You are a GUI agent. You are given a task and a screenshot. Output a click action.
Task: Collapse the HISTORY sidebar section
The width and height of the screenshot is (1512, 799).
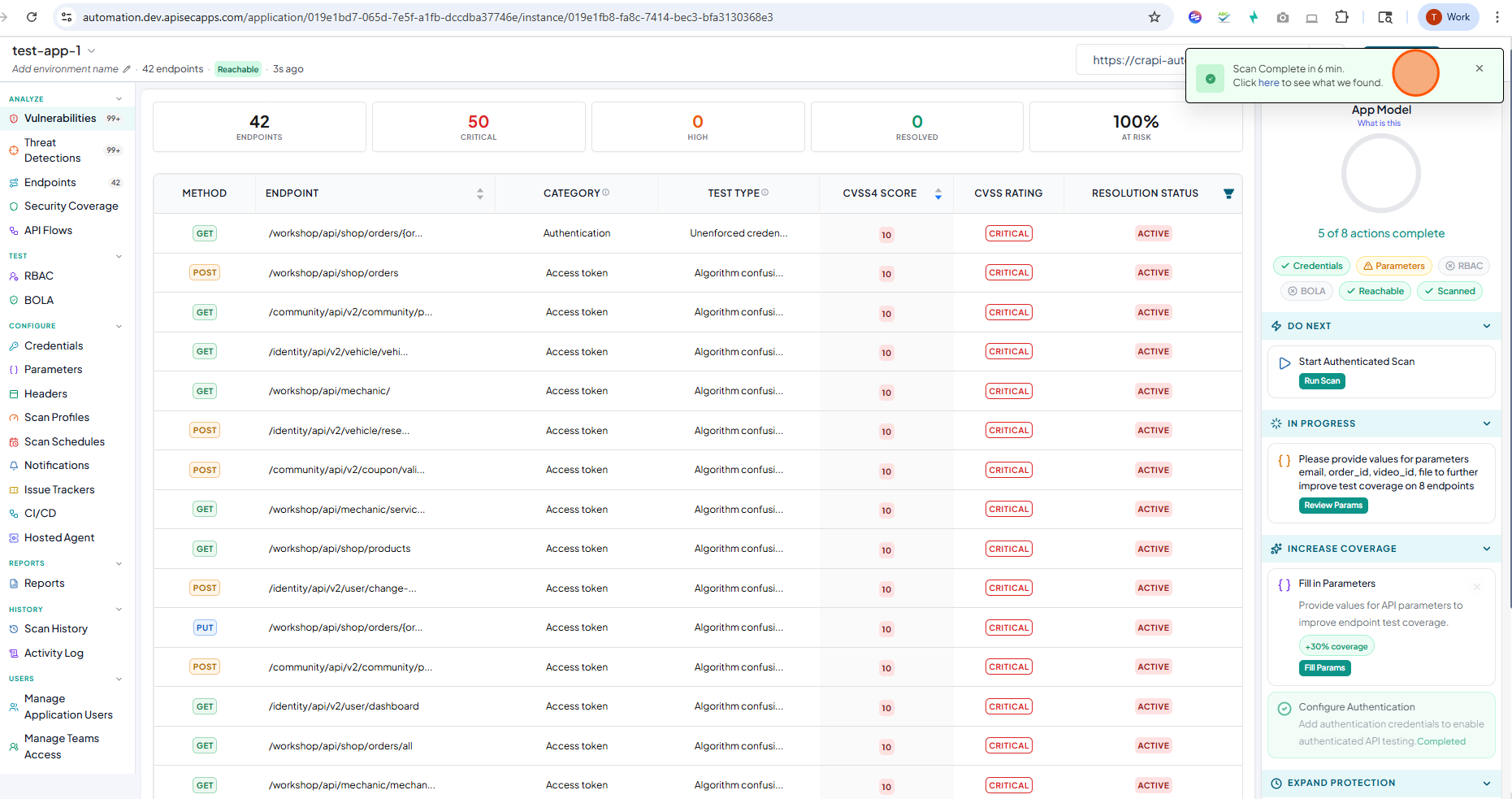click(119, 610)
